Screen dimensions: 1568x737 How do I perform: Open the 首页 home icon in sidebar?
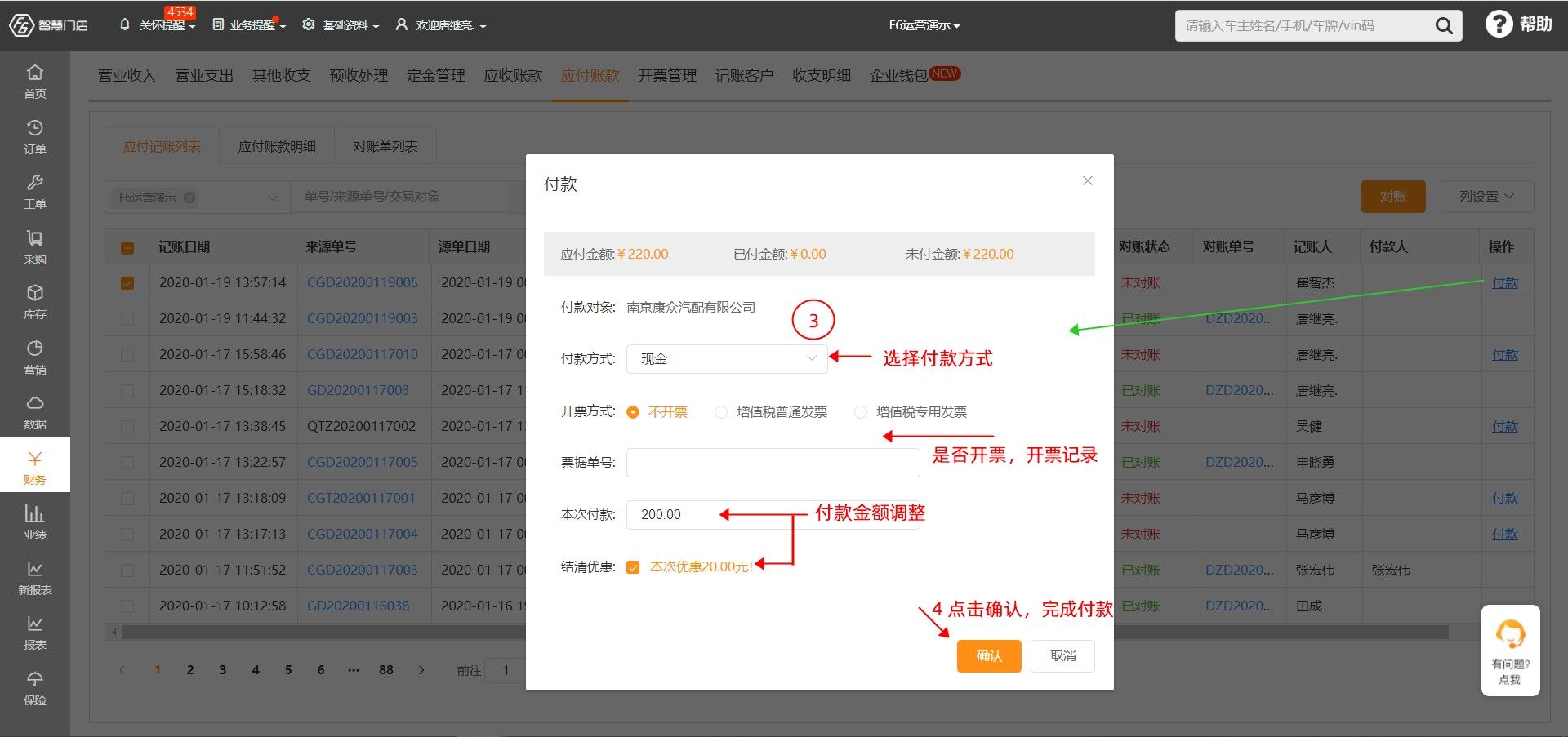click(x=34, y=72)
